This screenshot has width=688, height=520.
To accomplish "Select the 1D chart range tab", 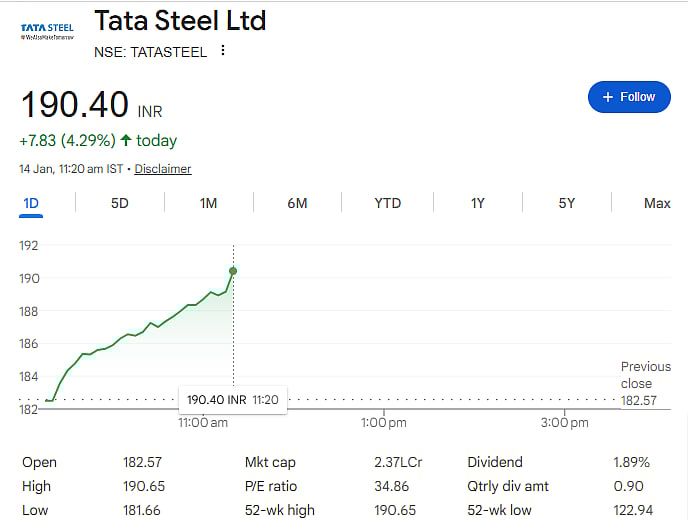I will pos(31,203).
